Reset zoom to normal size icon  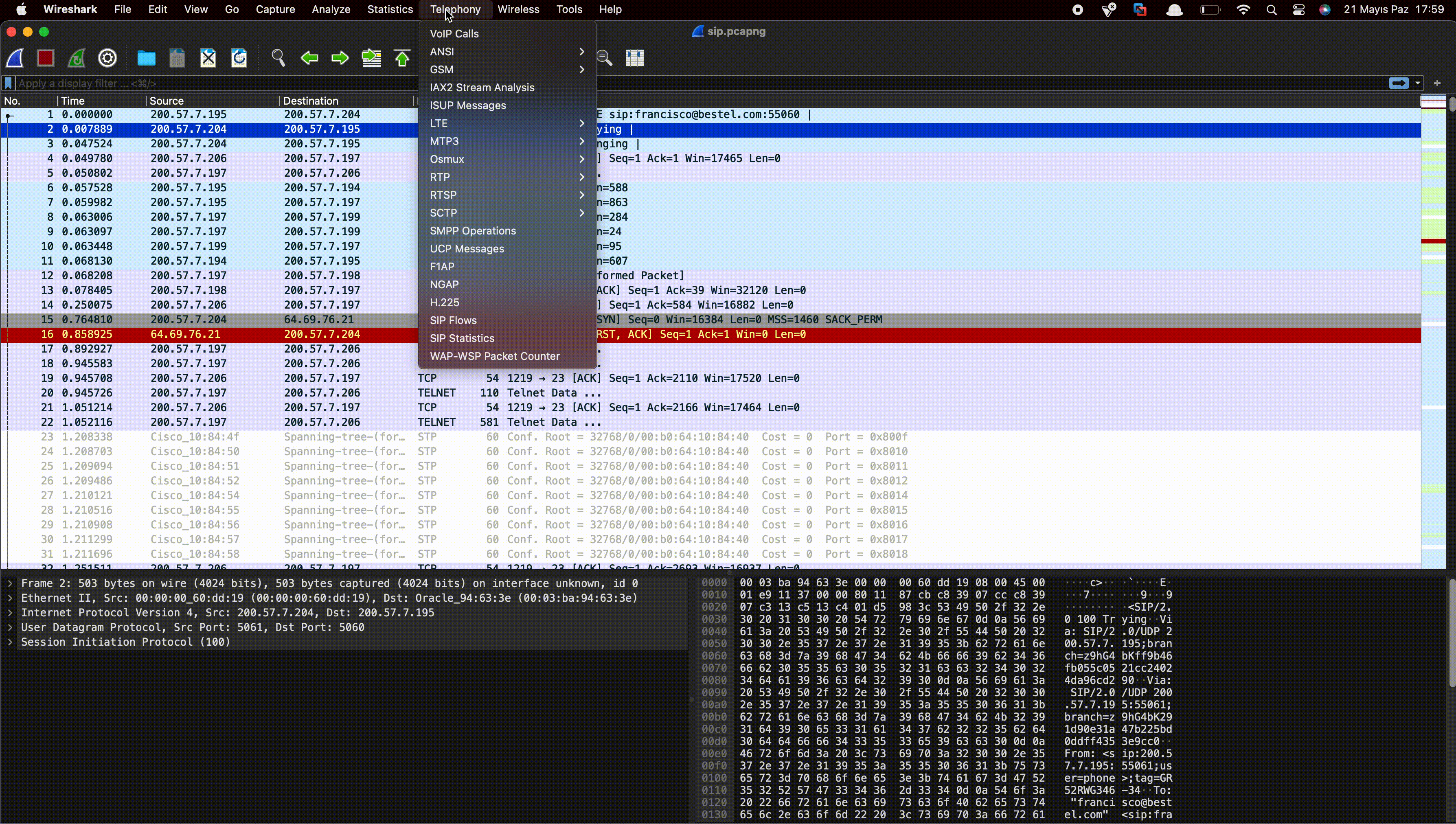(x=605, y=58)
